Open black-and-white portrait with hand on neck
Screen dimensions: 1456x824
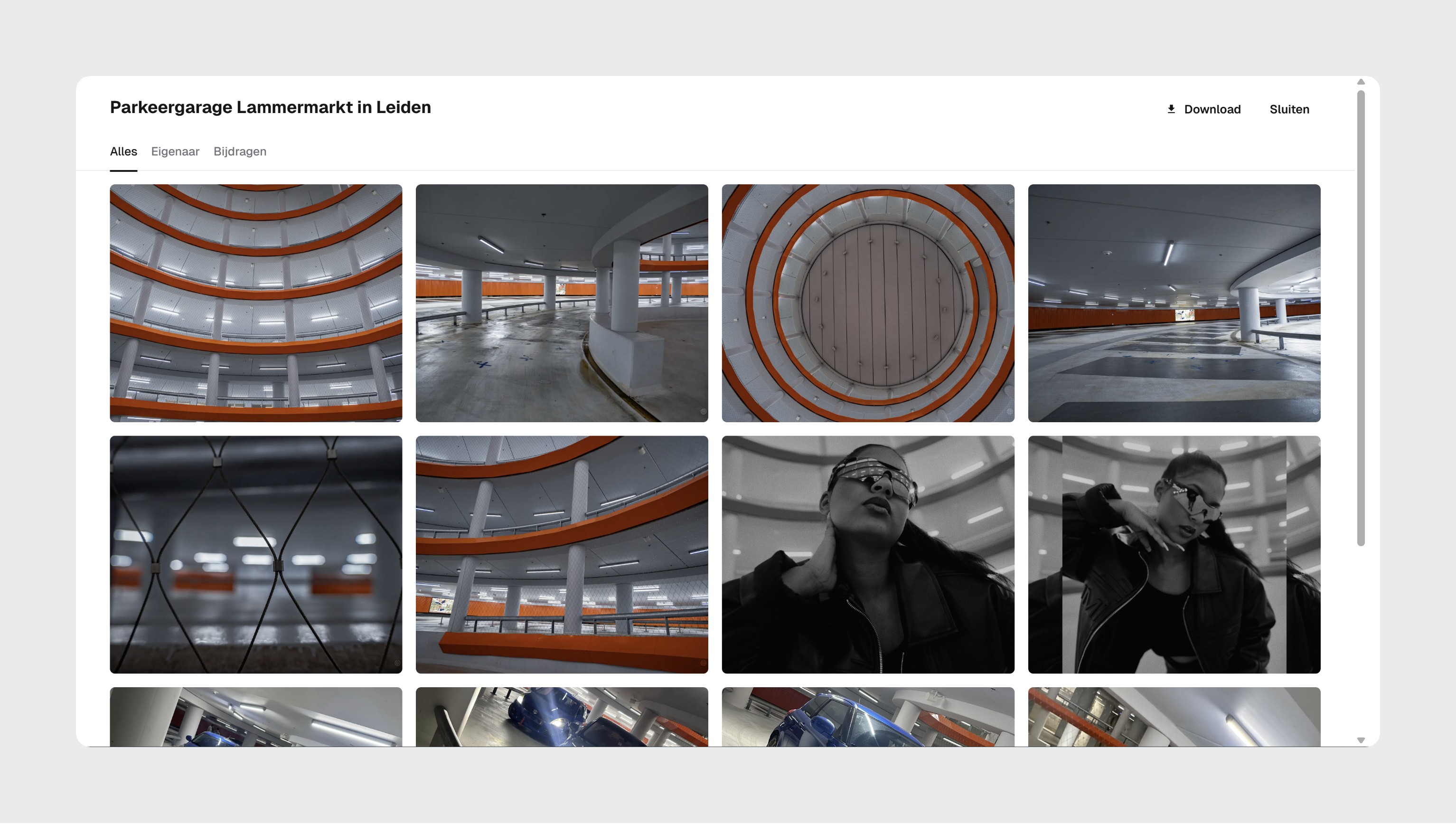[x=867, y=554]
